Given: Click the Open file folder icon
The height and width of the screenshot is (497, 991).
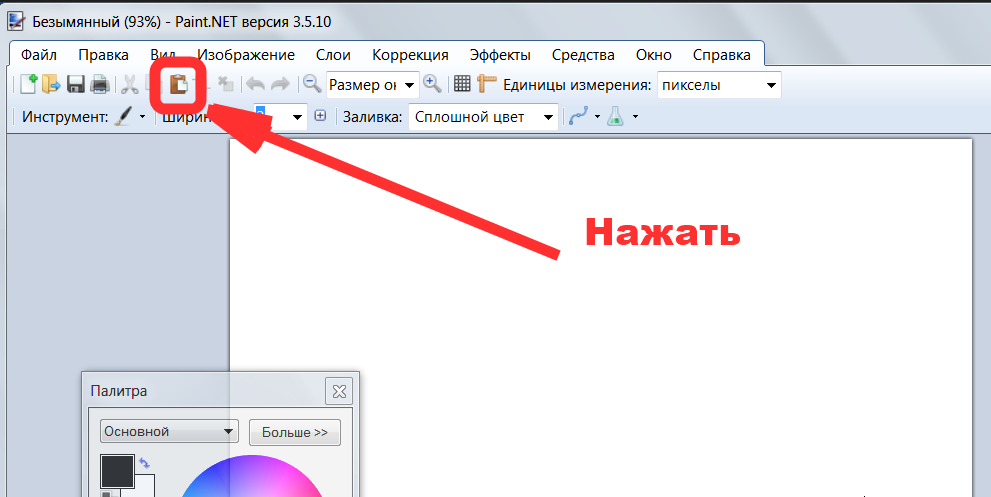Looking at the screenshot, I should click(x=51, y=84).
